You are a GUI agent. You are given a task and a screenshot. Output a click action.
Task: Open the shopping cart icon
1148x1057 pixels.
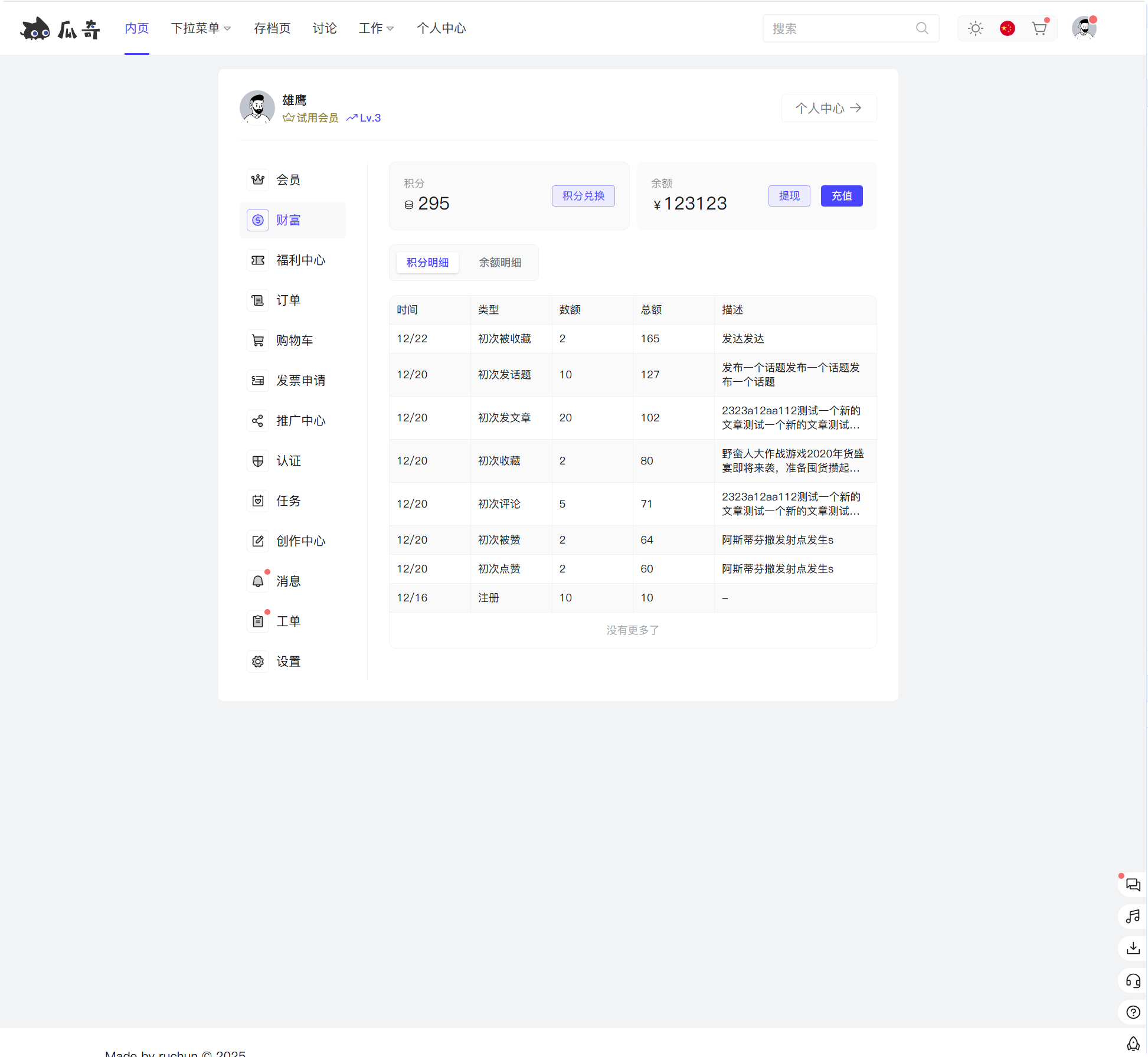[1039, 28]
